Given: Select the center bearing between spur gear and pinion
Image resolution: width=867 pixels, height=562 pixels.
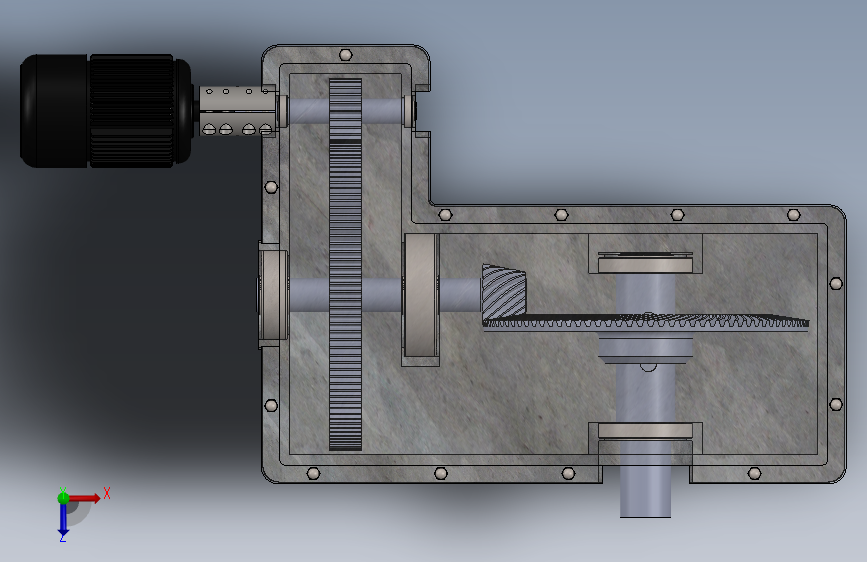Looking at the screenshot, I should point(421,295).
